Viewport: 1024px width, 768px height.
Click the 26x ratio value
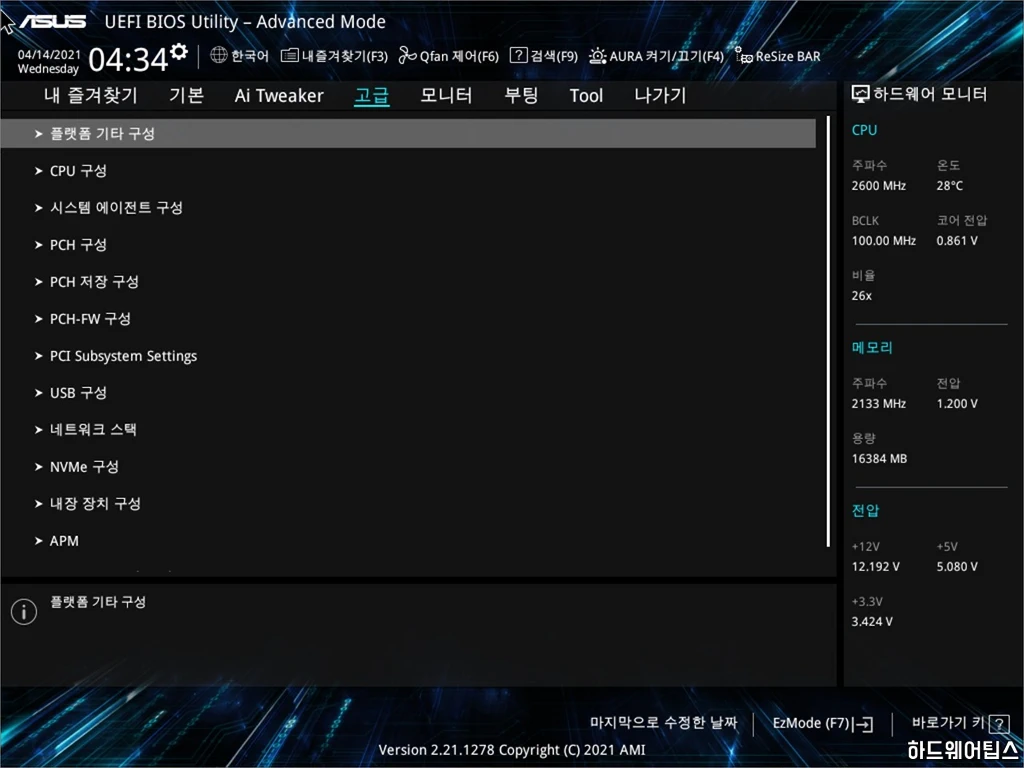pos(861,296)
